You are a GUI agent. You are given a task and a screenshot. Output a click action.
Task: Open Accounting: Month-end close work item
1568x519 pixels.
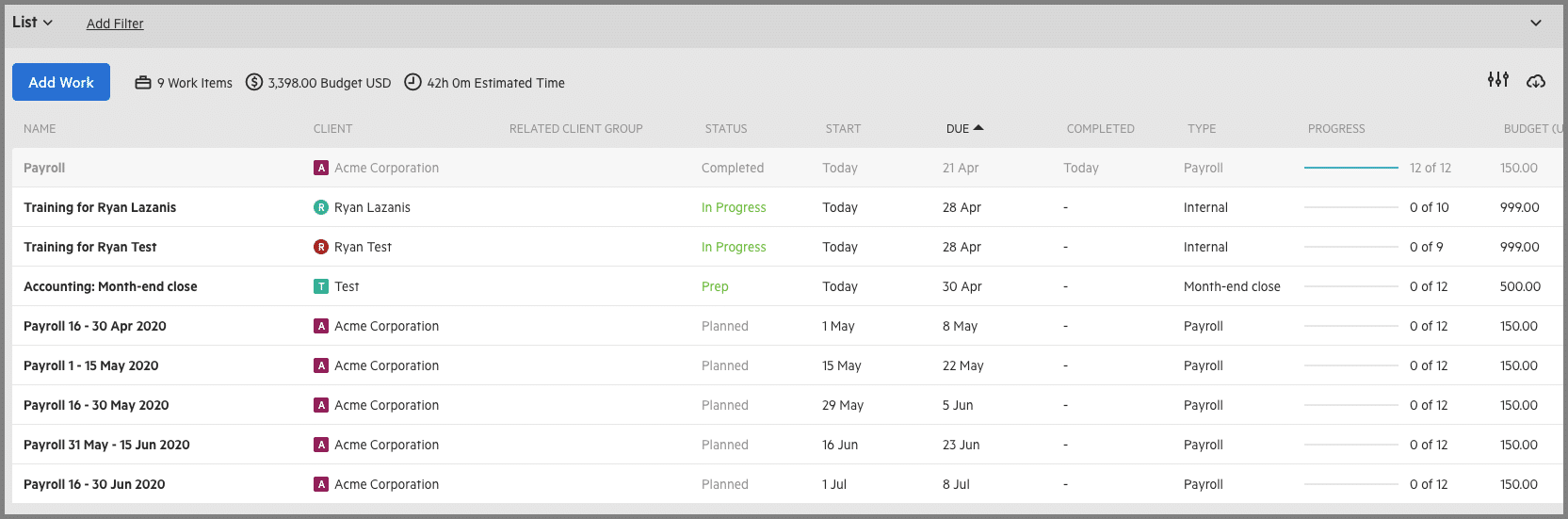(x=110, y=286)
